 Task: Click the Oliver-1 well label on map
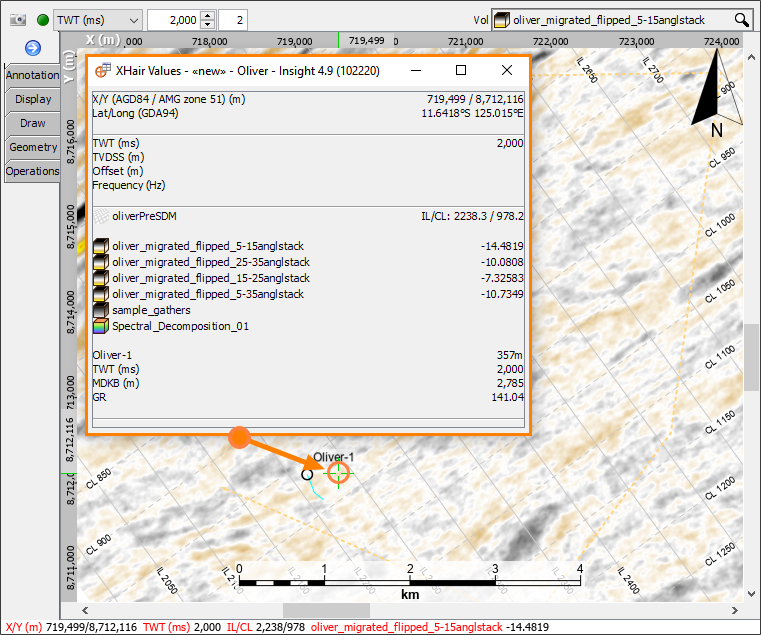[333, 457]
